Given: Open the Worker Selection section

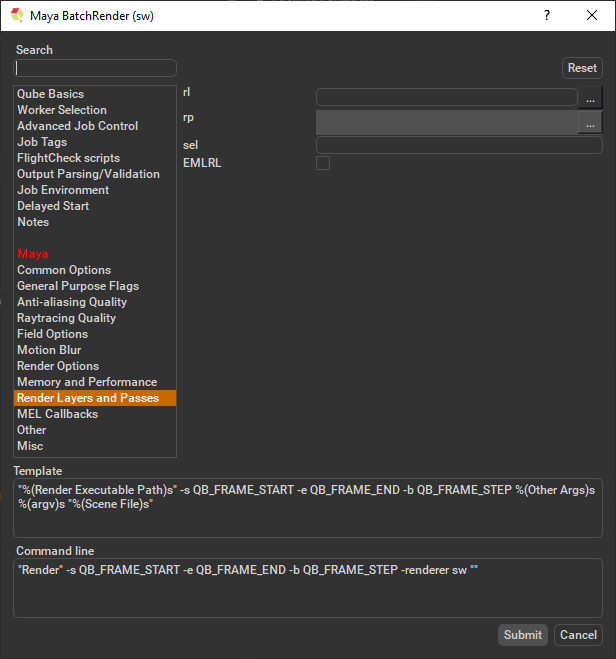Looking at the screenshot, I should pyautogui.click(x=61, y=110).
